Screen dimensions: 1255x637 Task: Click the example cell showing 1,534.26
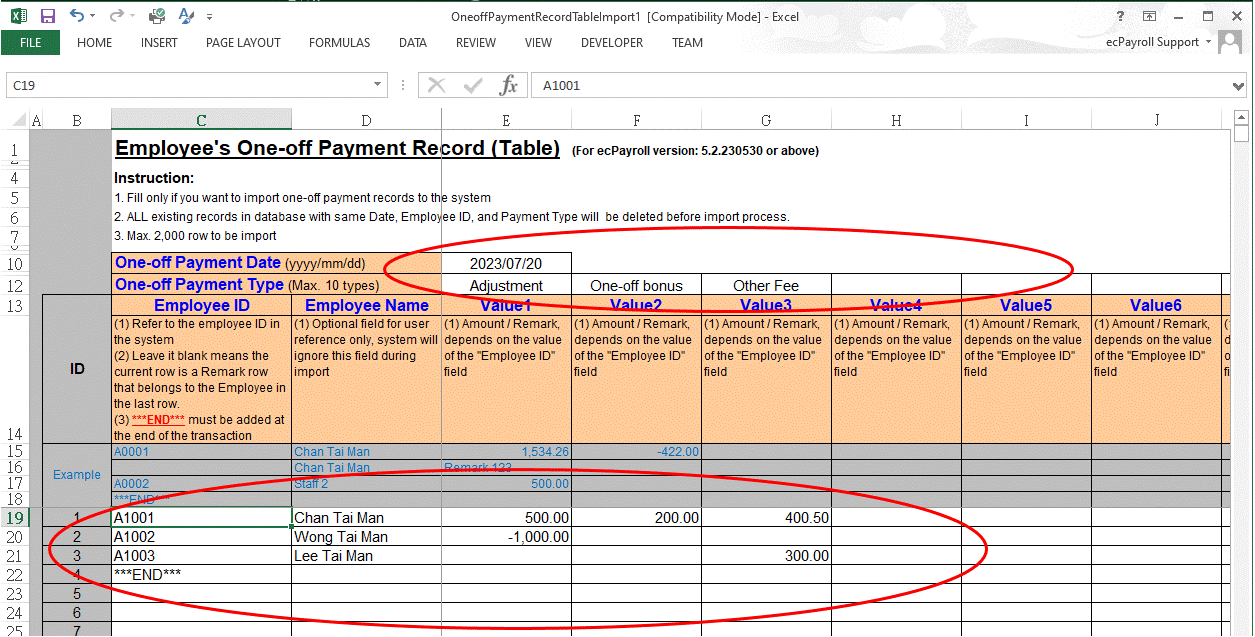pyautogui.click(x=506, y=452)
